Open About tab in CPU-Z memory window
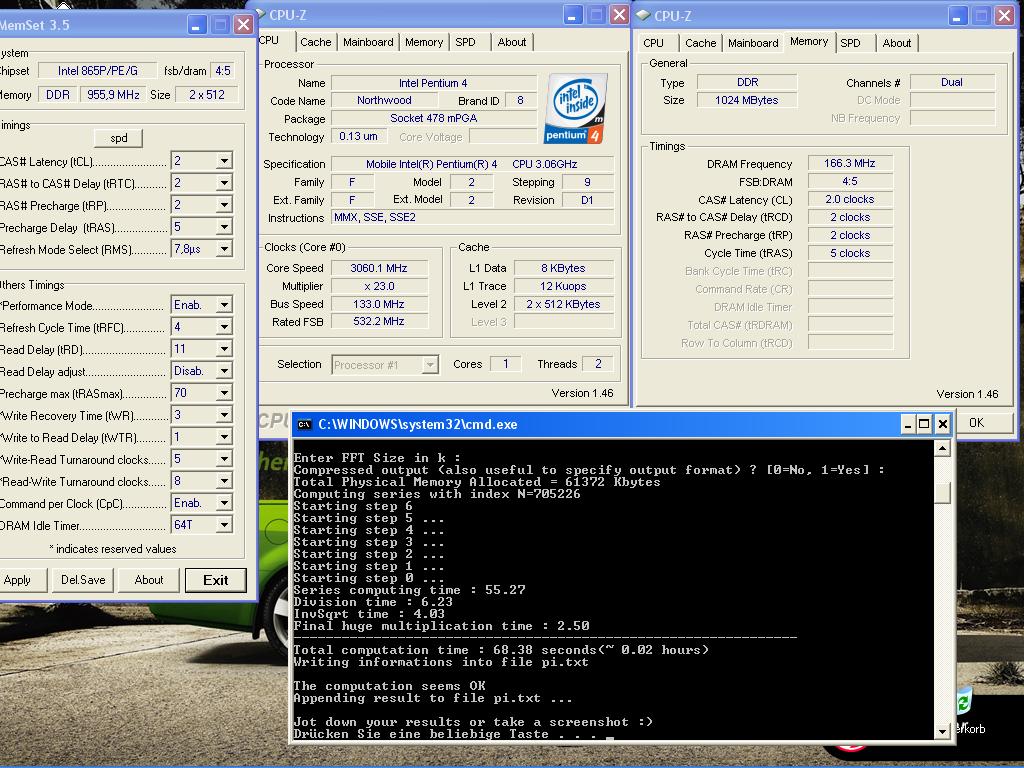1024x768 pixels. pos(897,43)
